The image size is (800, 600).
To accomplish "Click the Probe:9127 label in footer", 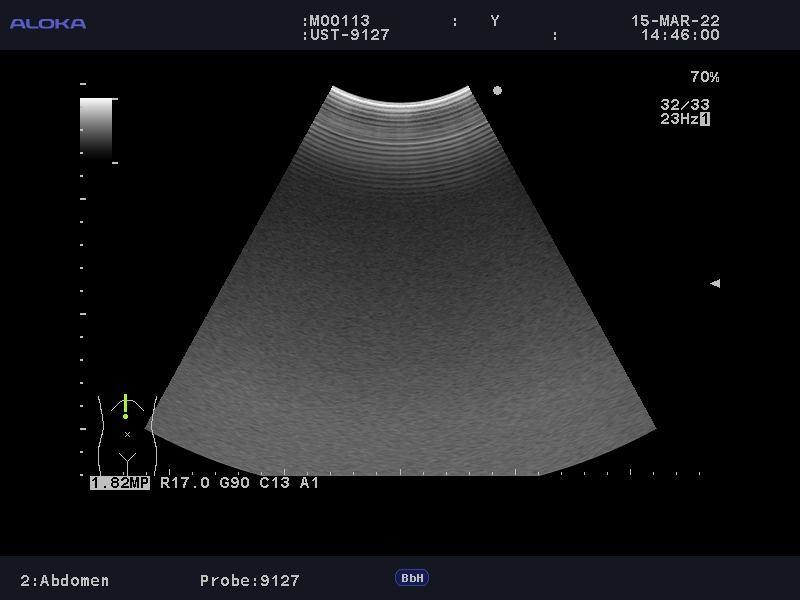I will 250,580.
